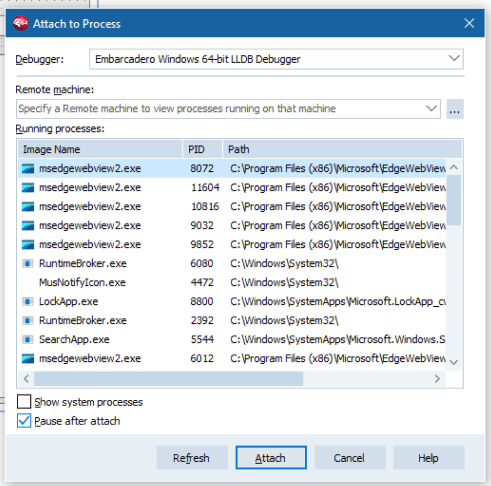Click icon of msedgewebview2.exe PID 9032
This screenshot has width=491, height=486.
tap(28, 226)
